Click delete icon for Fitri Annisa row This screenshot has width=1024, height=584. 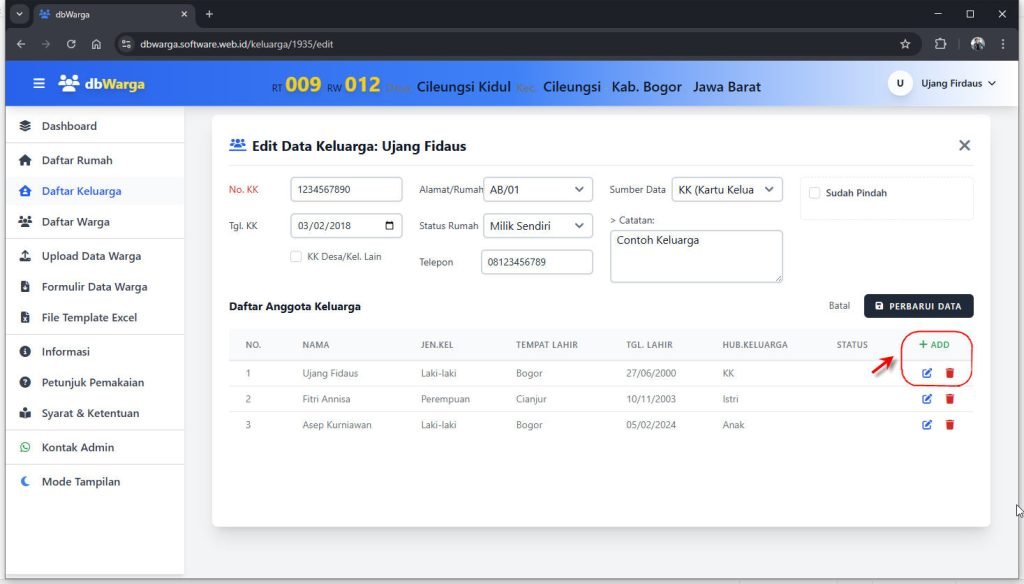click(950, 399)
